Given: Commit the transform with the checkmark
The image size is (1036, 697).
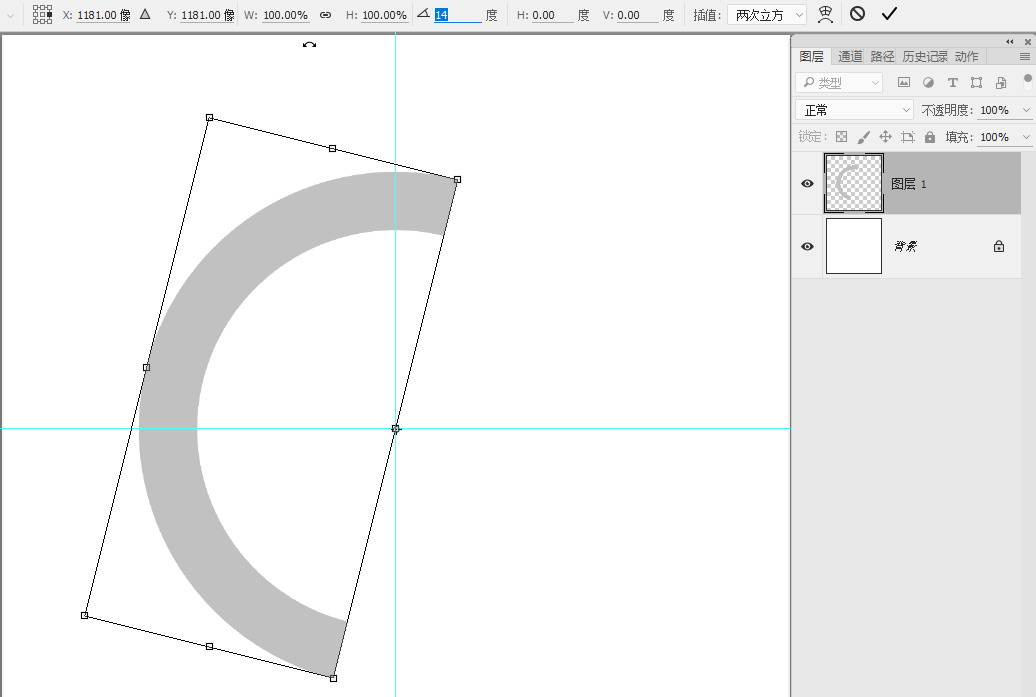Looking at the screenshot, I should 889,14.
